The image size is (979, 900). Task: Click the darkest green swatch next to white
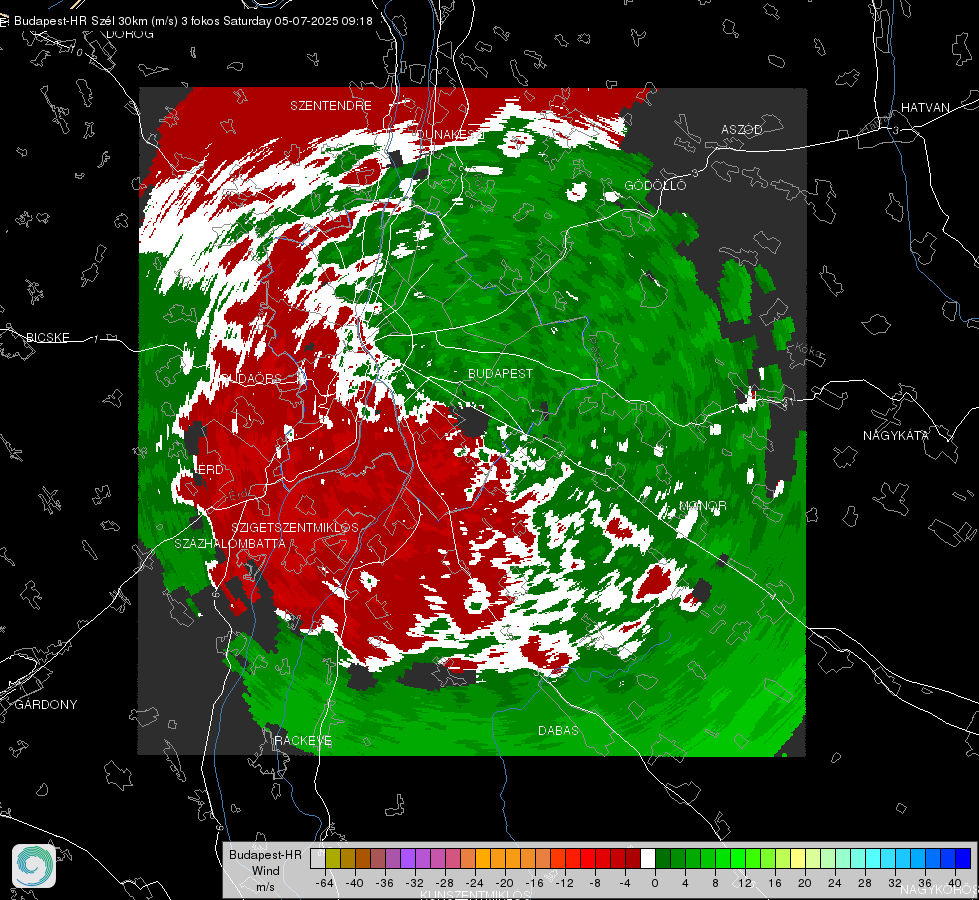pos(663,858)
